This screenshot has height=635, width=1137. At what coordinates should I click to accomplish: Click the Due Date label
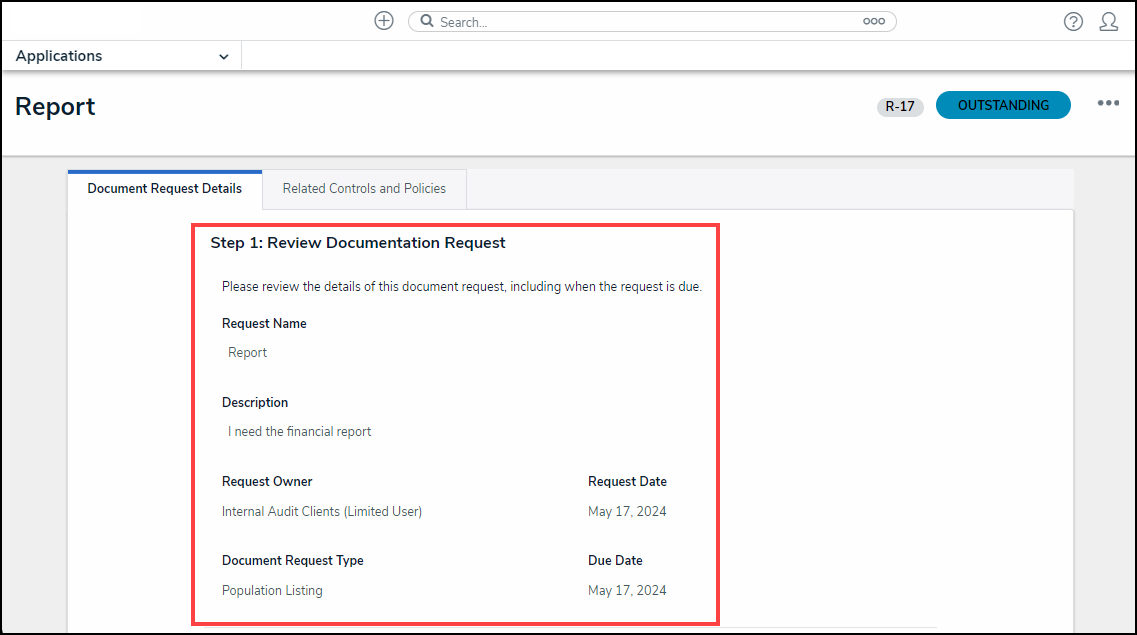pyautogui.click(x=615, y=560)
